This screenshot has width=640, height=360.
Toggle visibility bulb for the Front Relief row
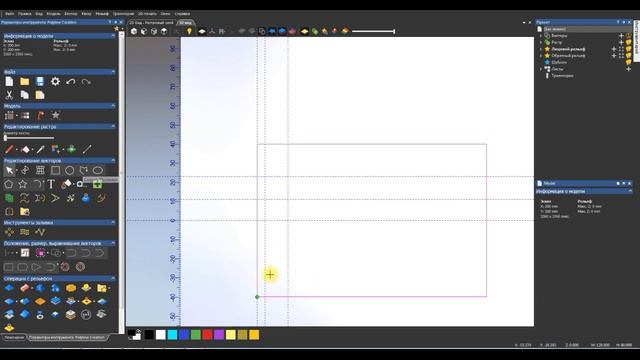point(629,49)
